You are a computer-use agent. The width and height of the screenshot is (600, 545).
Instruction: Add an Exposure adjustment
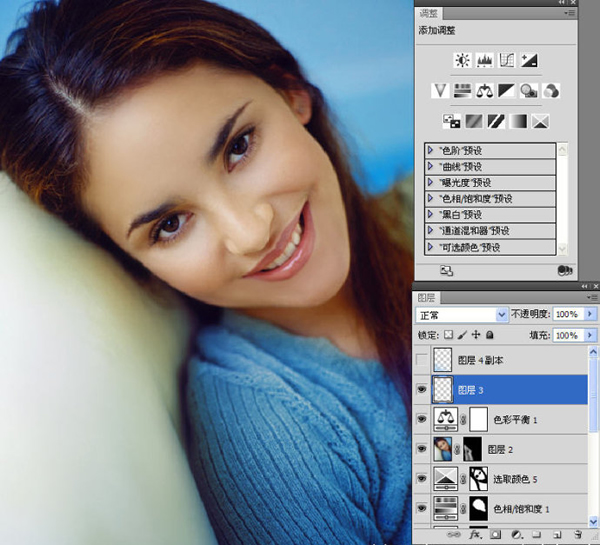529,60
